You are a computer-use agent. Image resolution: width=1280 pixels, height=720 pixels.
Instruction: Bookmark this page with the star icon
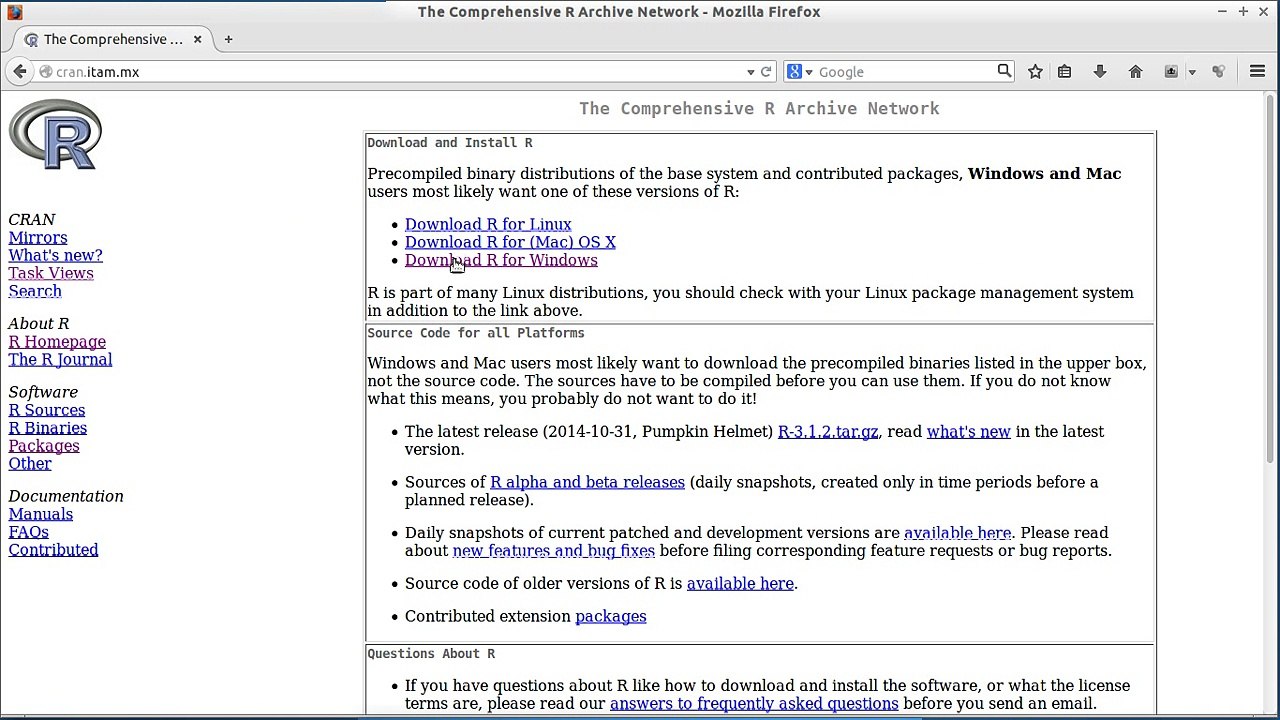[1035, 72]
